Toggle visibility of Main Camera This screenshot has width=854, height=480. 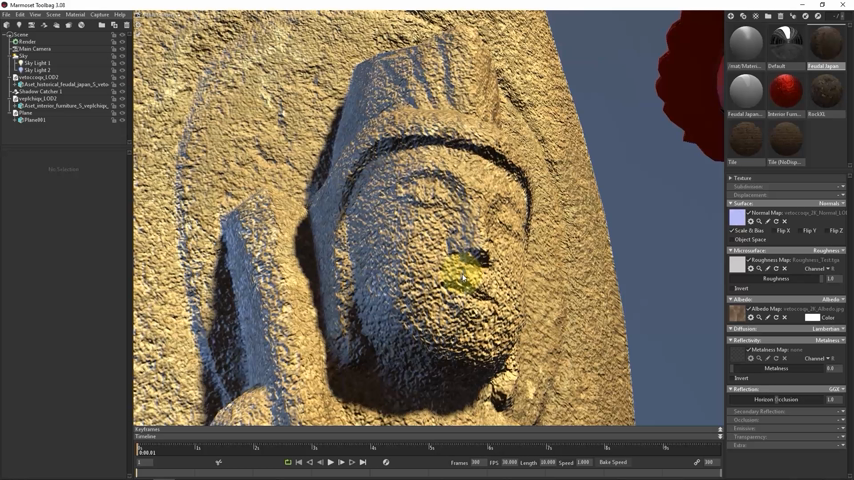tap(122, 49)
